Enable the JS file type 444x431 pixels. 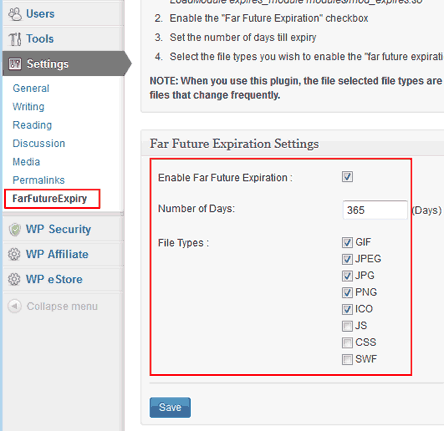[x=347, y=326]
